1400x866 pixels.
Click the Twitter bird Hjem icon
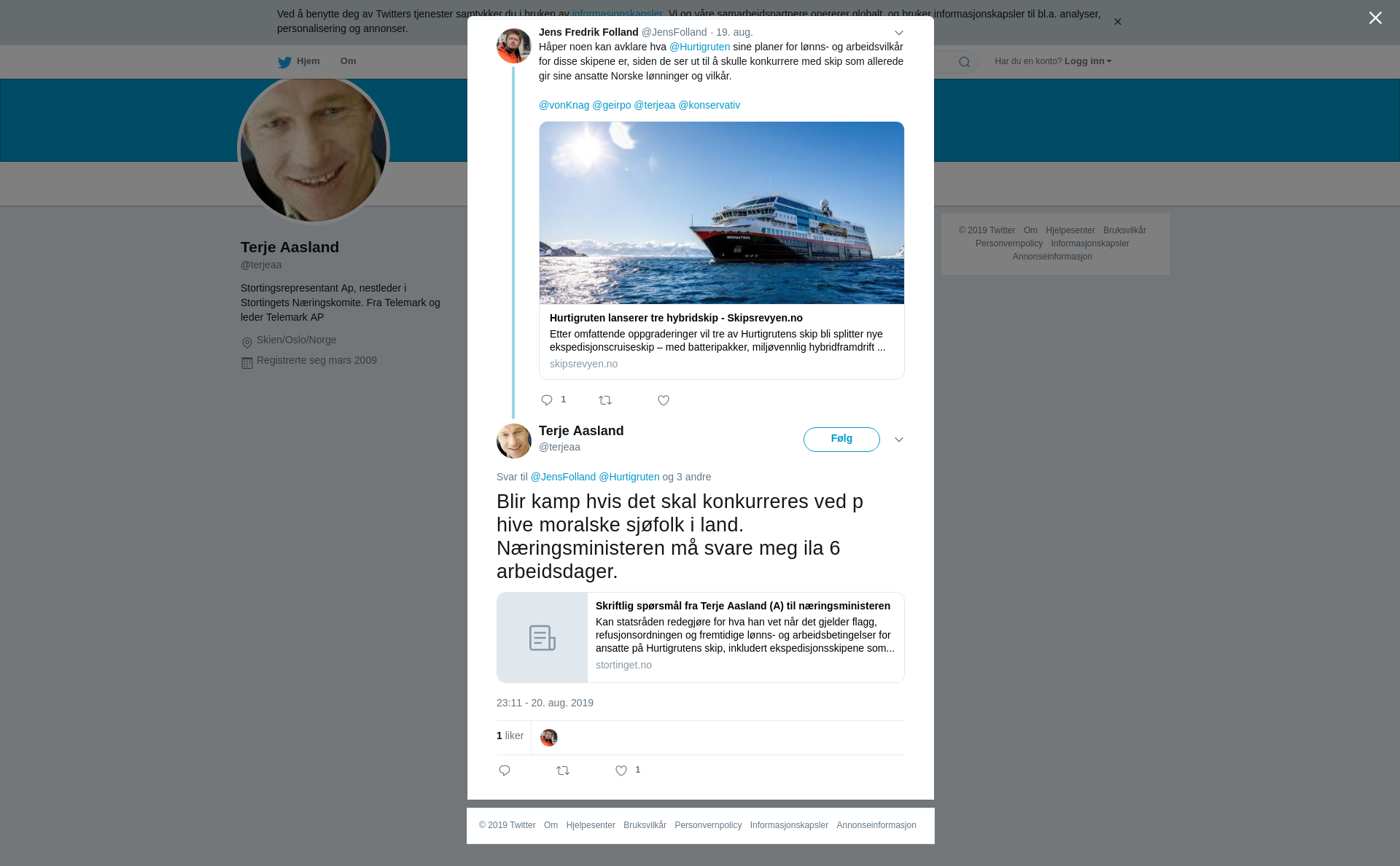(x=285, y=62)
